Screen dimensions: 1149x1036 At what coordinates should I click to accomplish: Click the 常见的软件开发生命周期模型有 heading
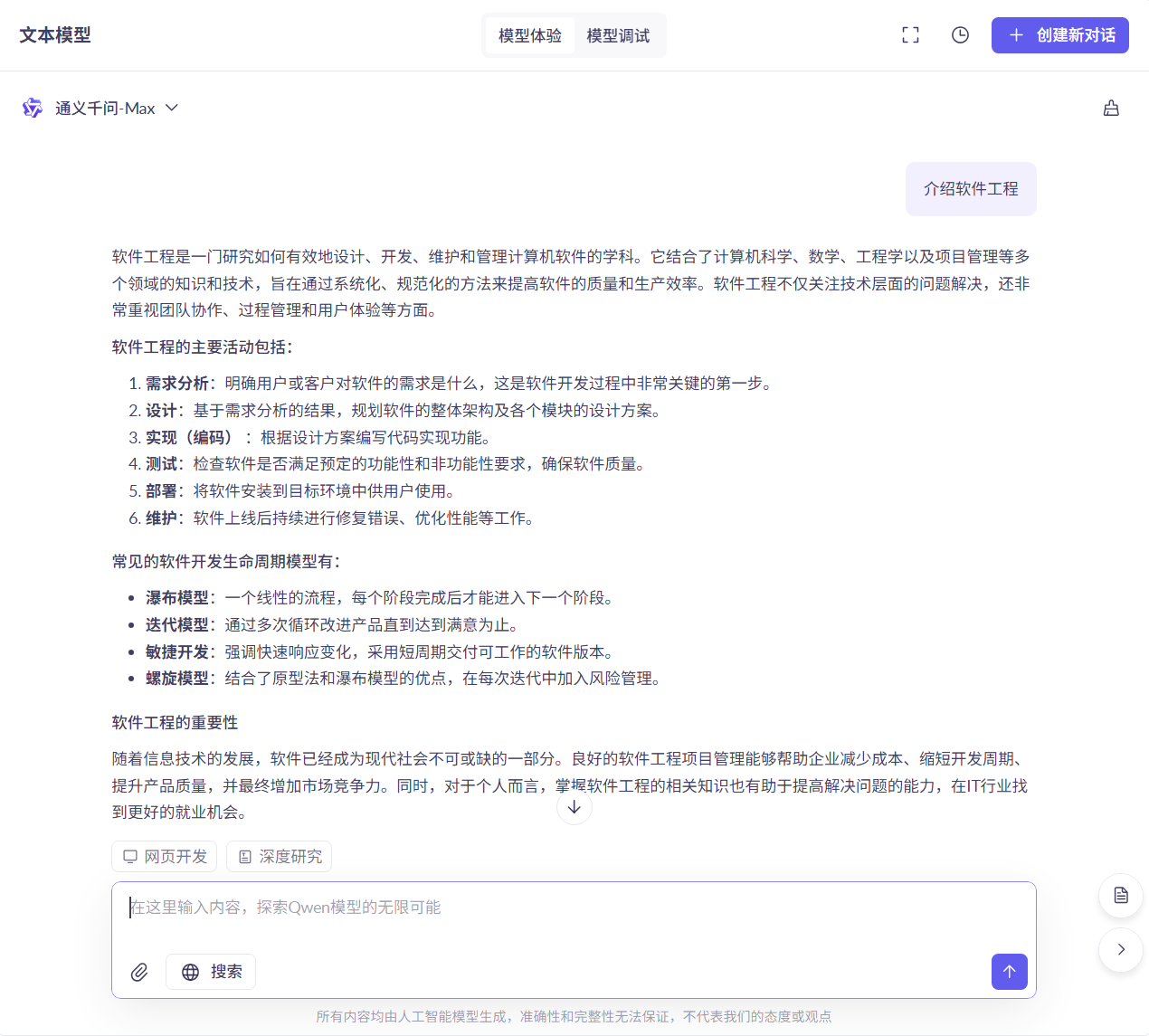pos(226,562)
